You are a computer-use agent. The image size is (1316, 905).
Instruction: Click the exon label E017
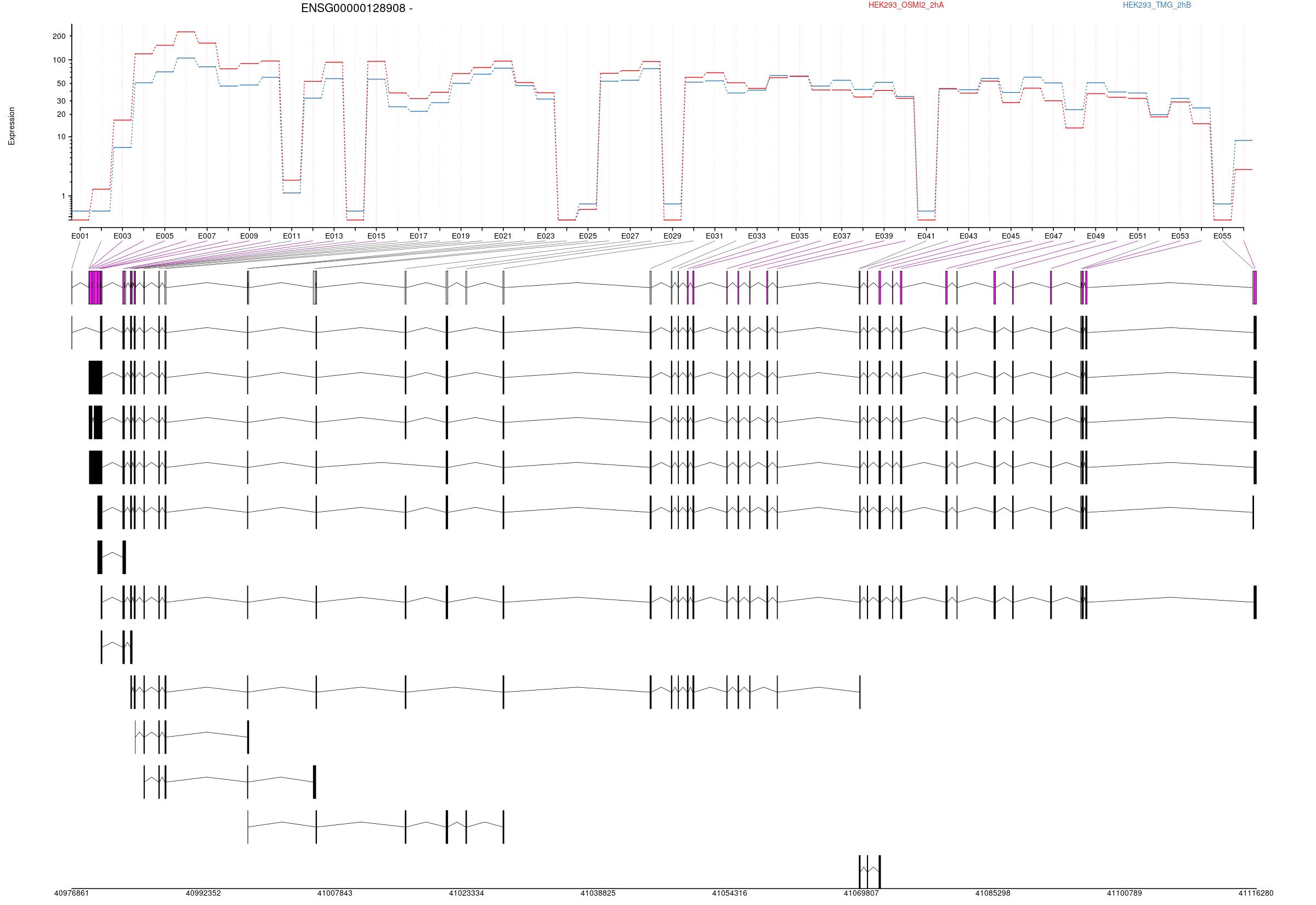click(418, 236)
